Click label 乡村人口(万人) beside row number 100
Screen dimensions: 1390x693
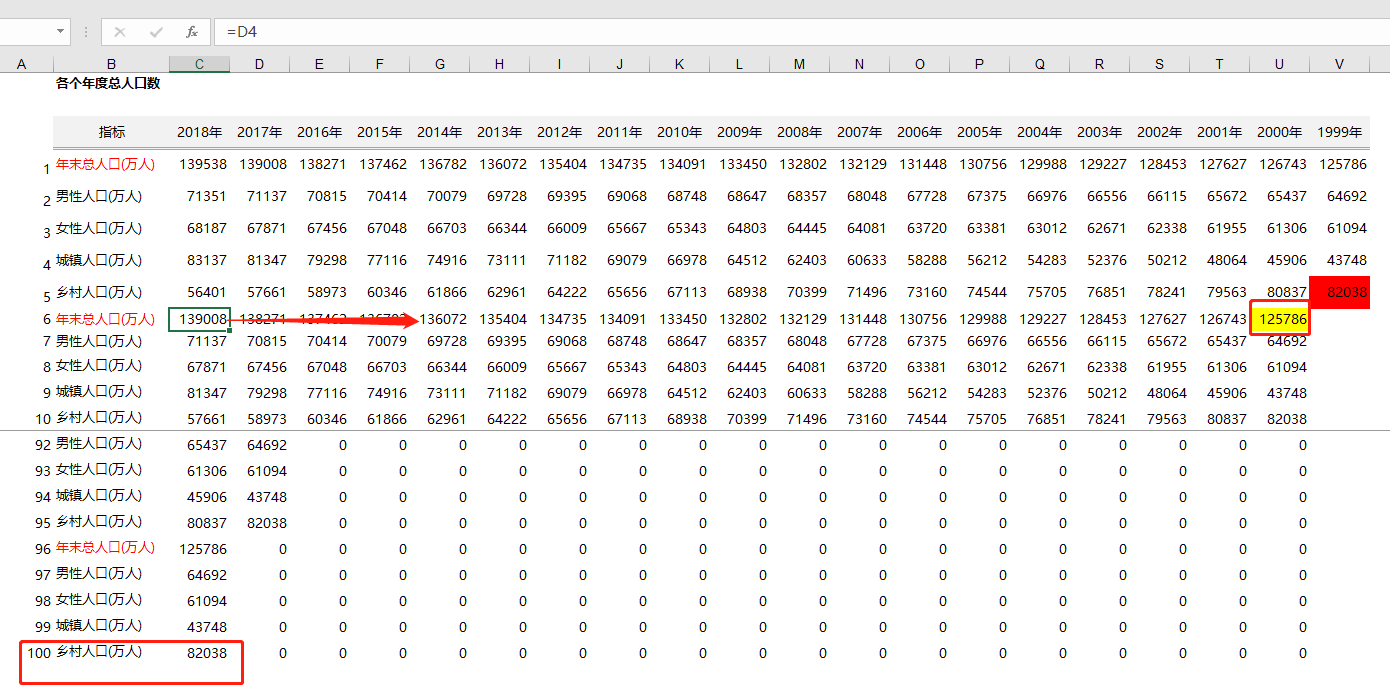(x=98, y=651)
